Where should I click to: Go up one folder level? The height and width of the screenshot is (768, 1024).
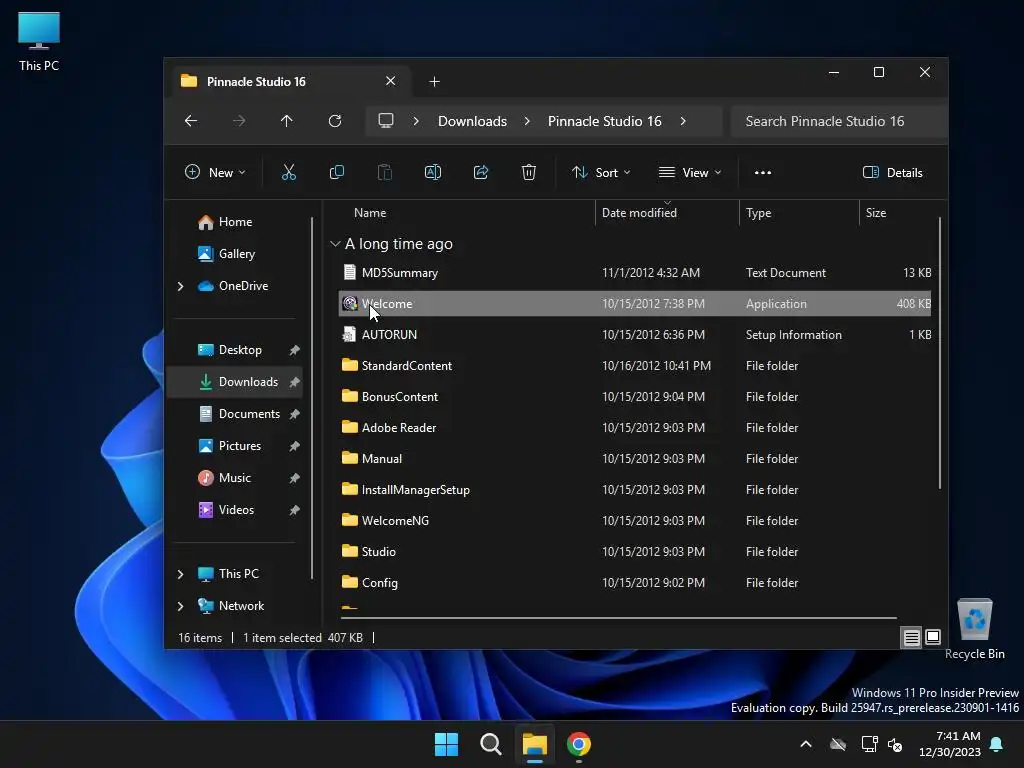(x=287, y=121)
